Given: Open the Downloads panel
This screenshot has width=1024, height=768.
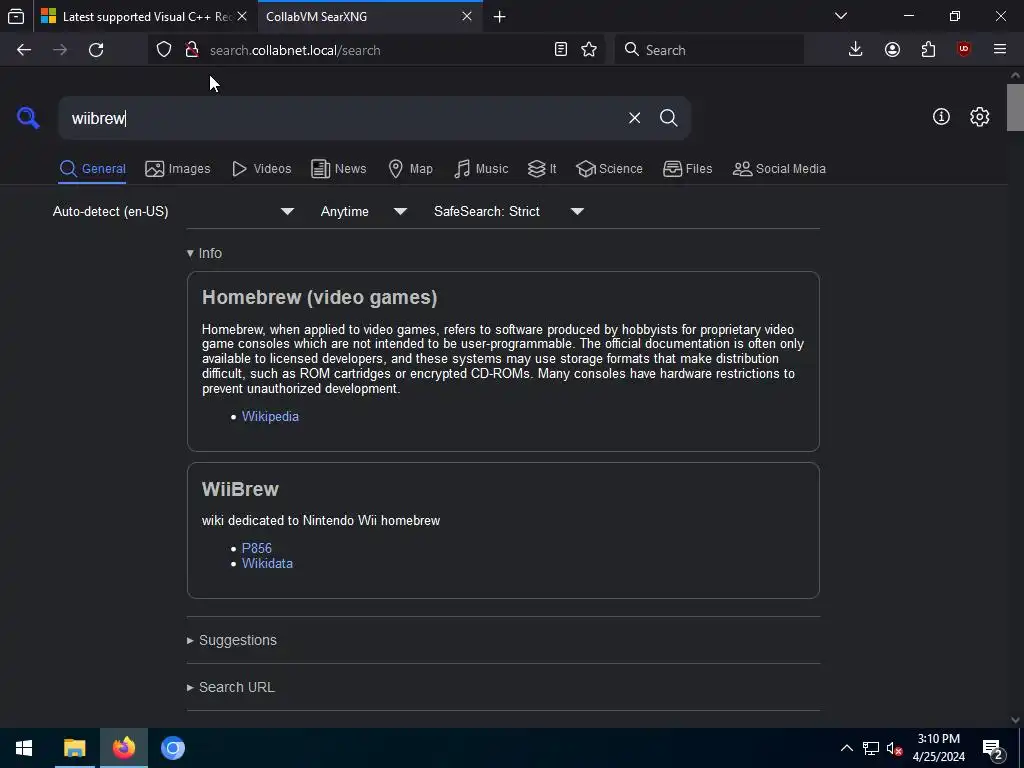Looking at the screenshot, I should [x=856, y=50].
